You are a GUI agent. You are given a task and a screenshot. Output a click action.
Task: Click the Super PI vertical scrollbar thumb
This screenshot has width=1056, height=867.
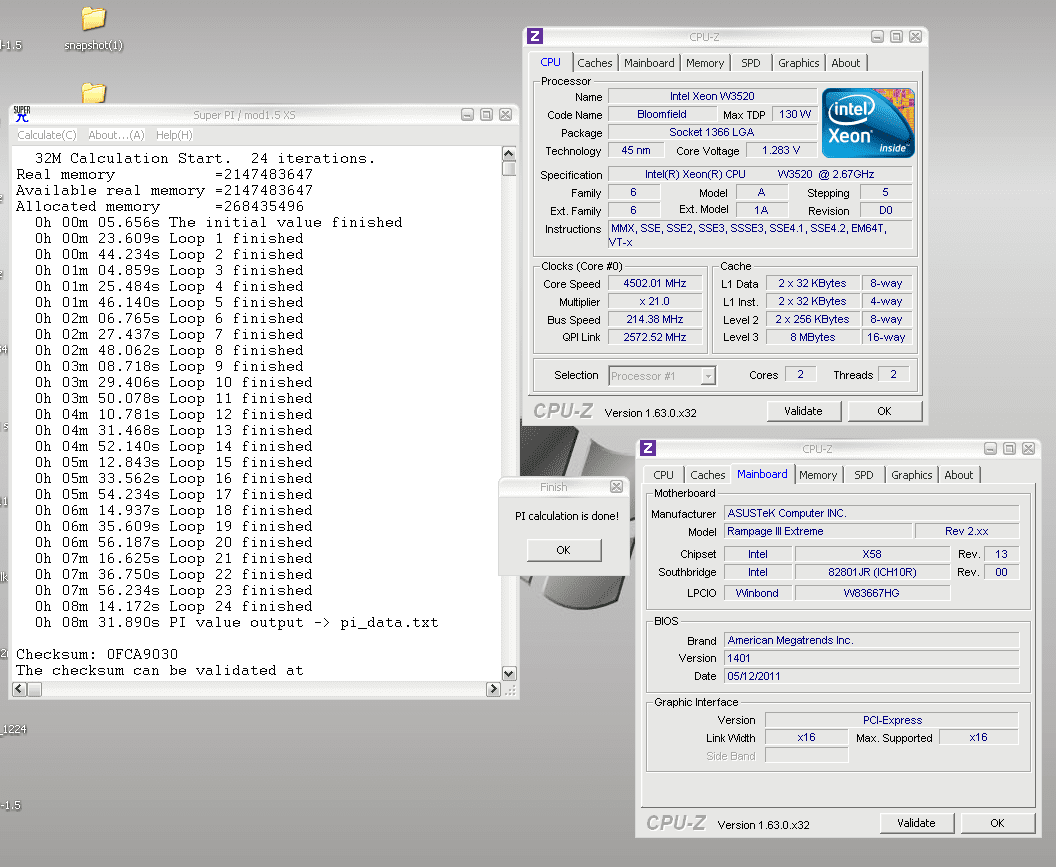(509, 168)
